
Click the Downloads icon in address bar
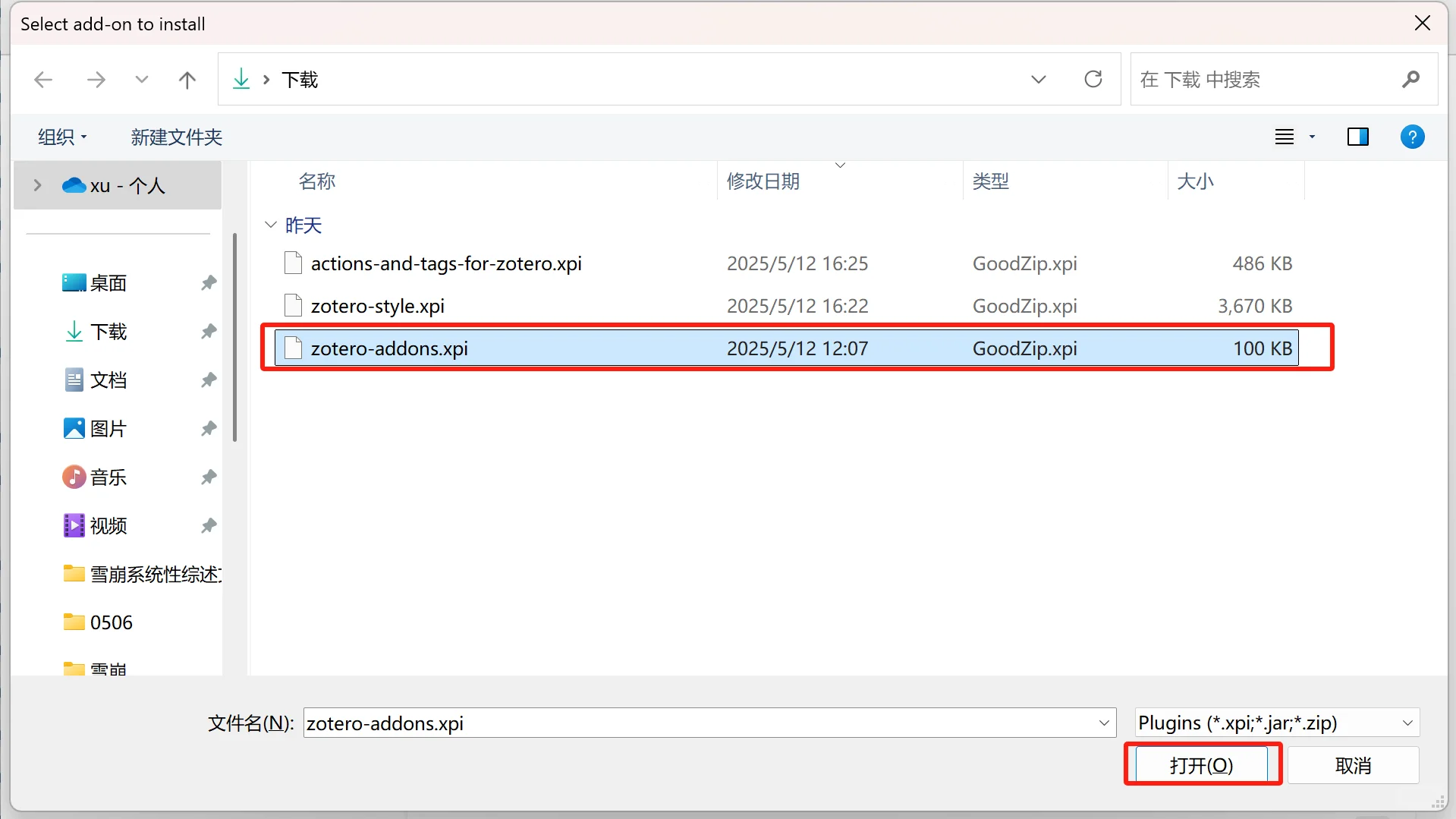pos(241,79)
